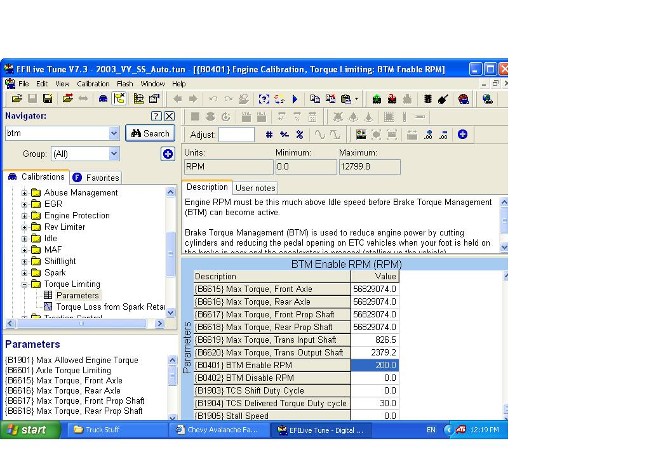Click the navigator help question mark icon

tap(156, 116)
